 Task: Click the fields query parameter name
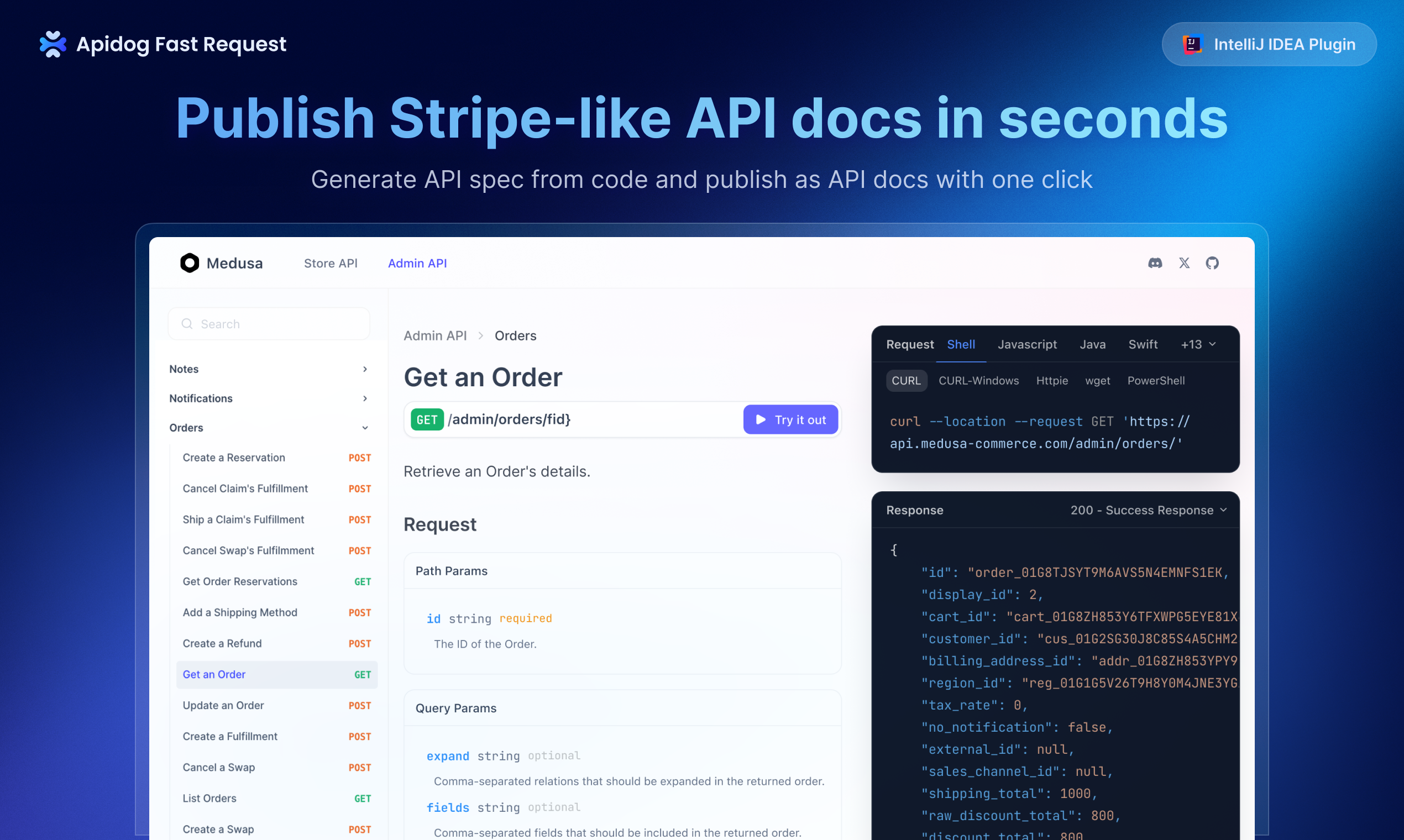pos(448,808)
